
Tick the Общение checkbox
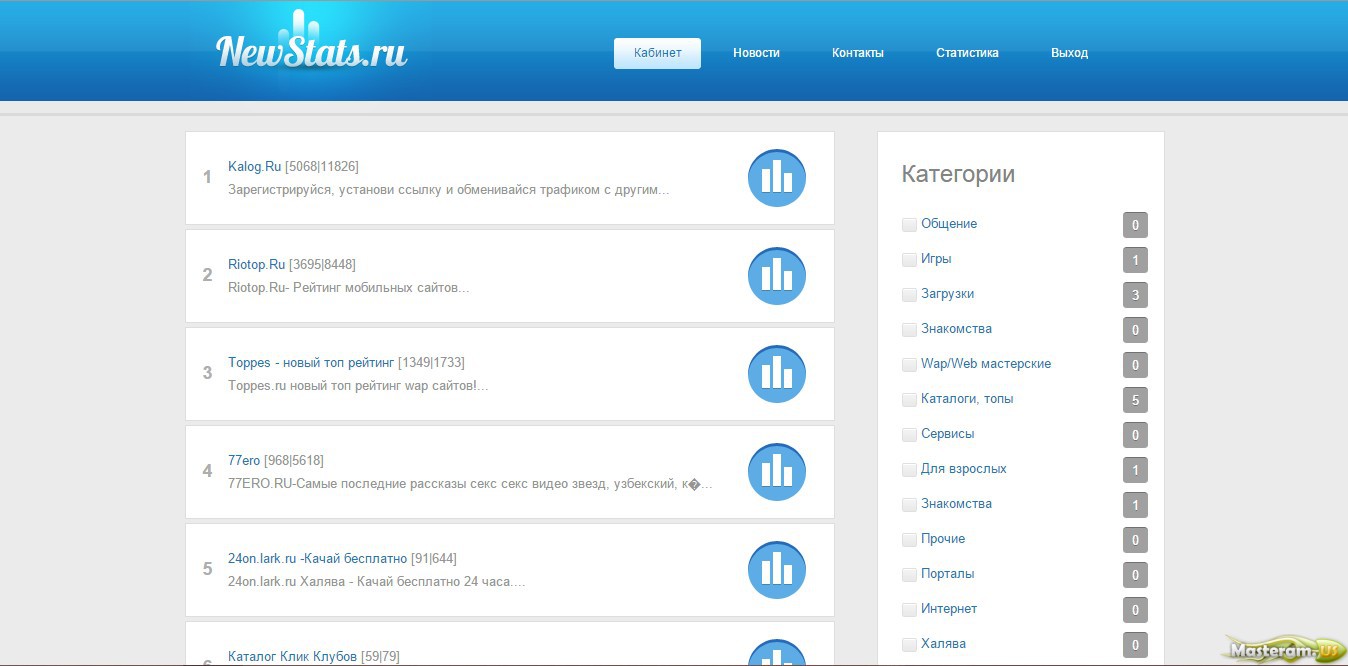point(909,225)
